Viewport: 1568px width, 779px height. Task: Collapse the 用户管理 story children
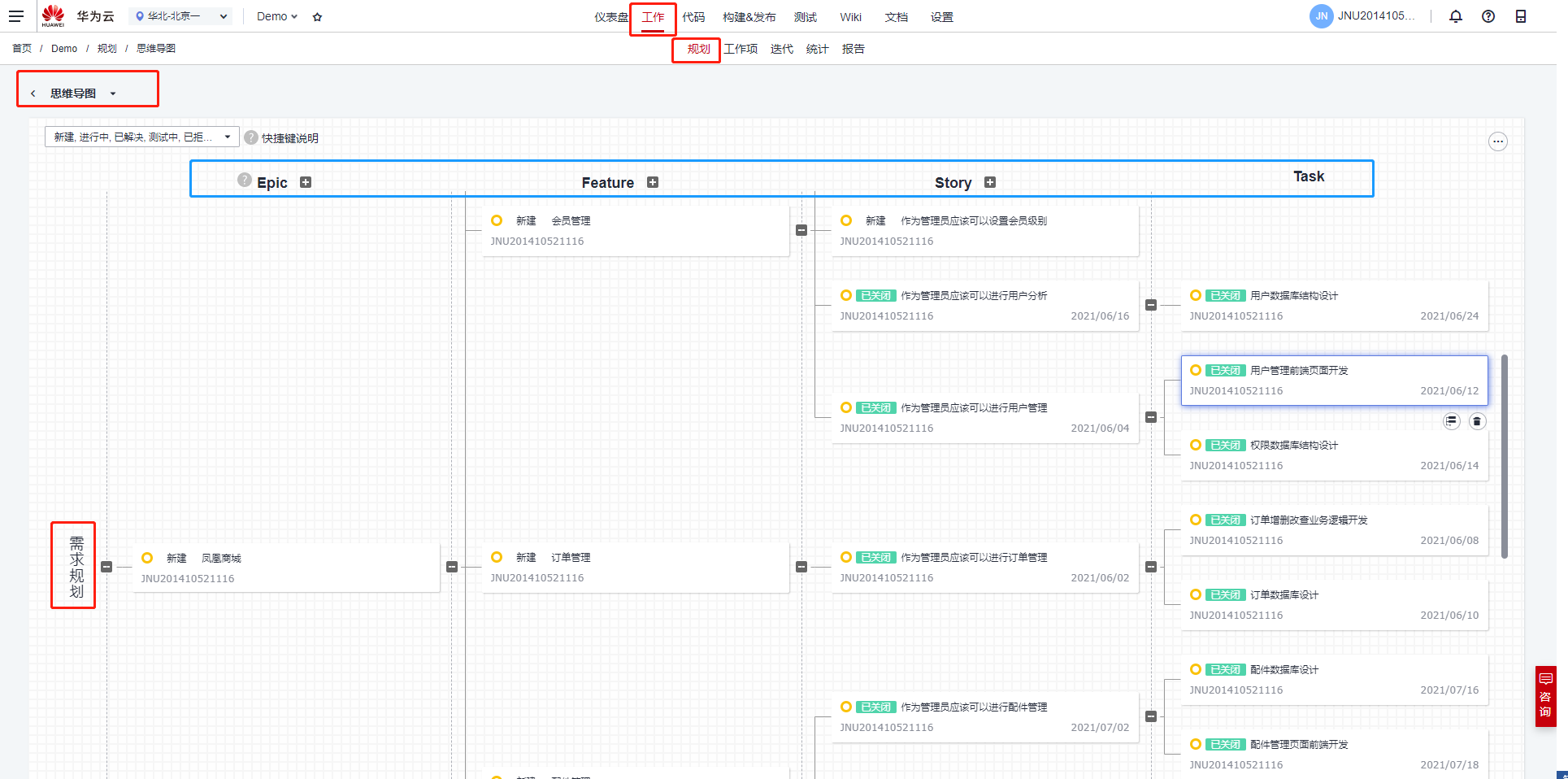pos(1151,417)
